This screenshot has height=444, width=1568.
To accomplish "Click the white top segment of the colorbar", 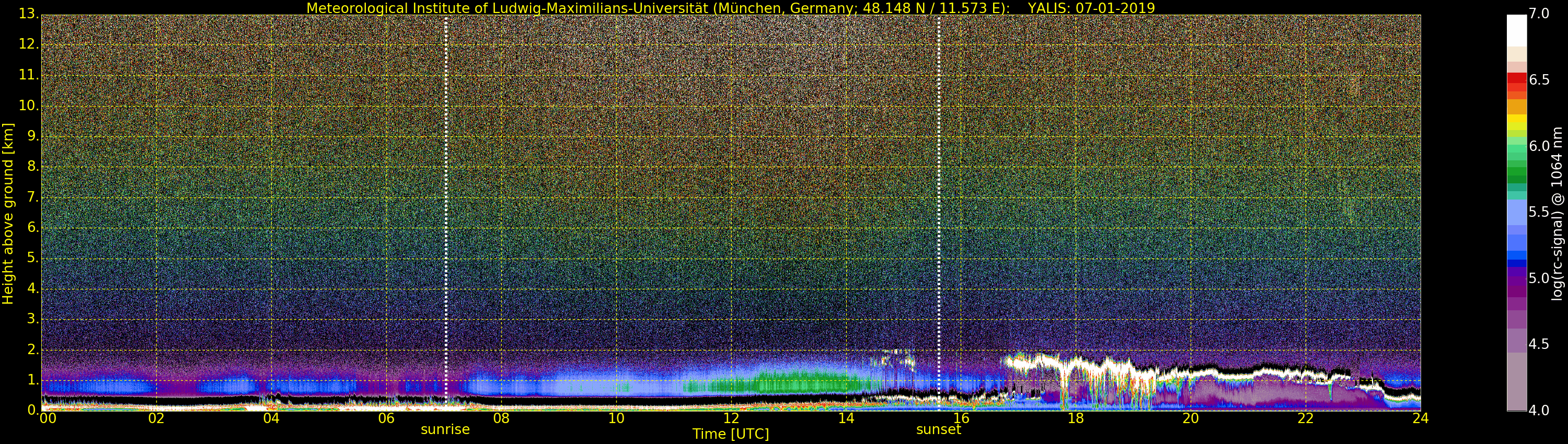I will click(1516, 30).
